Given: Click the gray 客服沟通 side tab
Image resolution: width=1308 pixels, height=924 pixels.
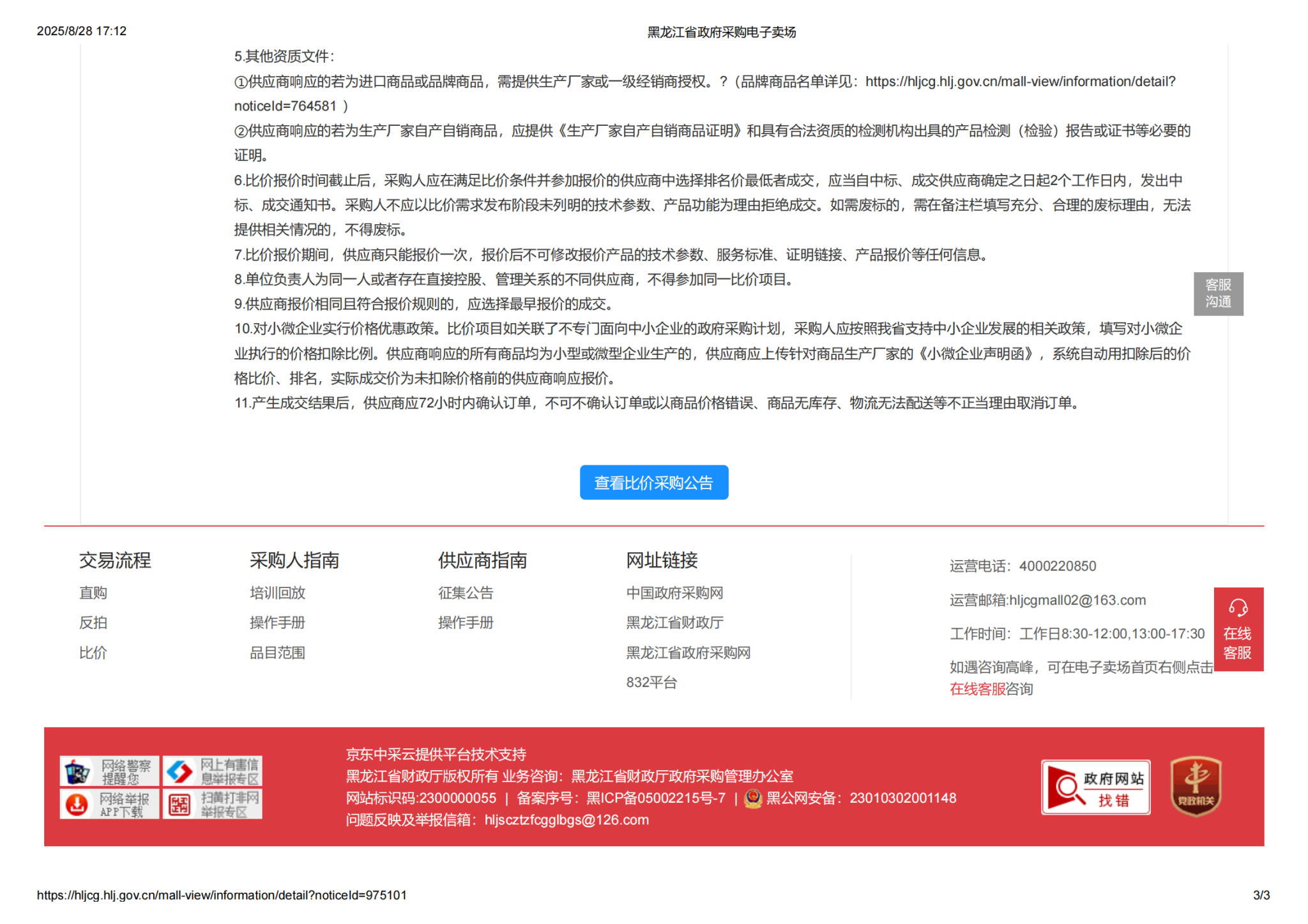Looking at the screenshot, I should [x=1218, y=294].
